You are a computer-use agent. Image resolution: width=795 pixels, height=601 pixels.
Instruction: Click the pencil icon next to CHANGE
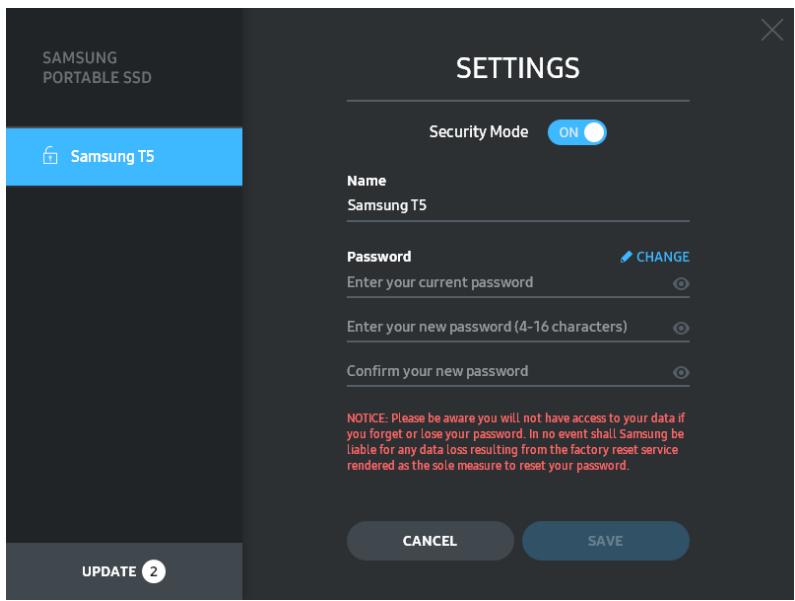tap(627, 257)
